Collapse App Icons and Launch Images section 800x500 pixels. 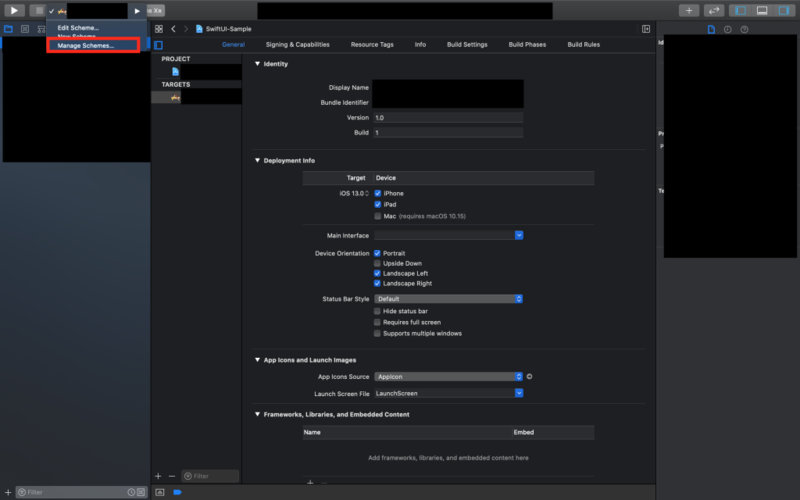pyautogui.click(x=257, y=360)
